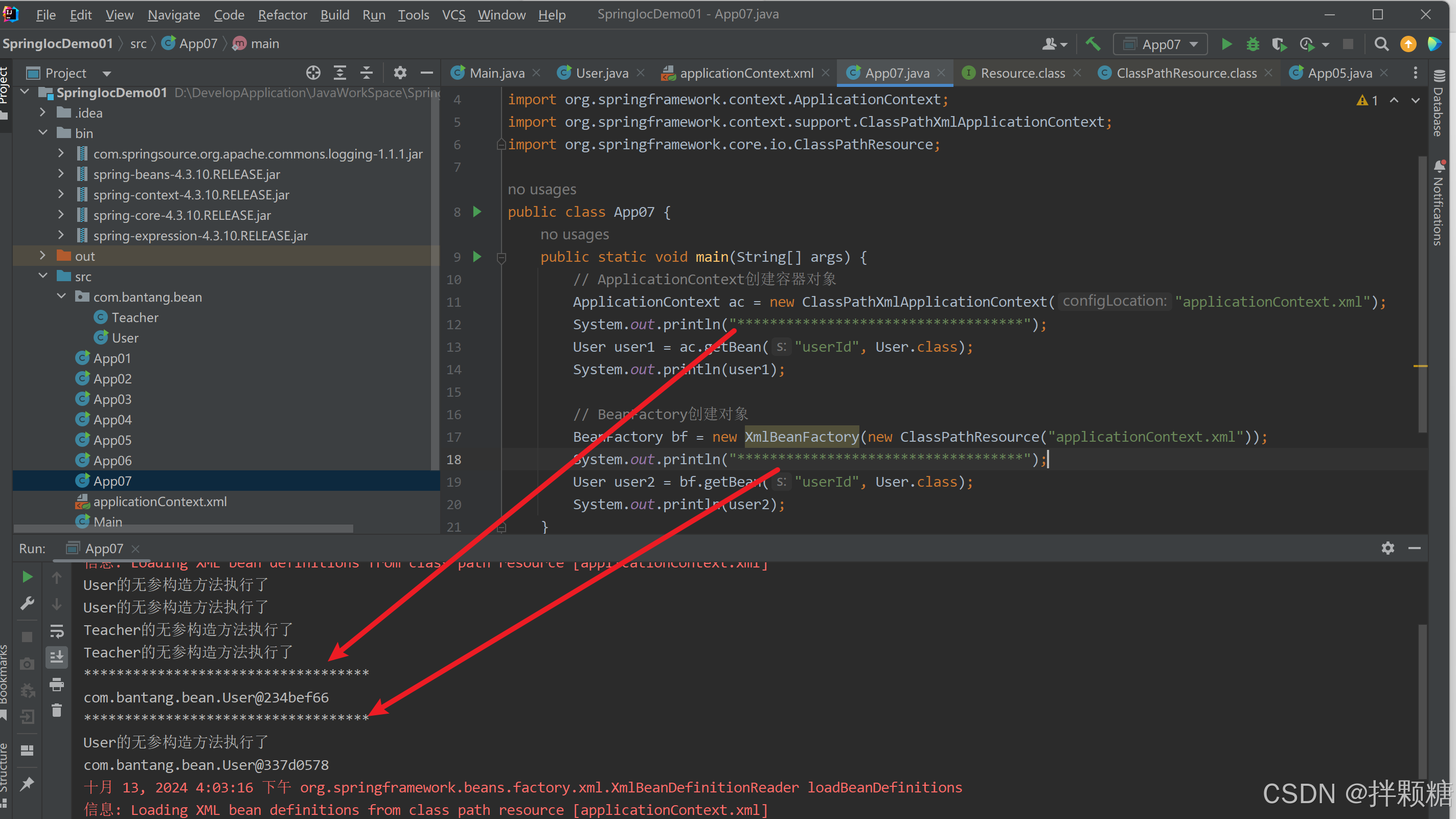The width and height of the screenshot is (1456, 819).
Task: Collapse the com.bantang.bean package
Action: tap(61, 297)
